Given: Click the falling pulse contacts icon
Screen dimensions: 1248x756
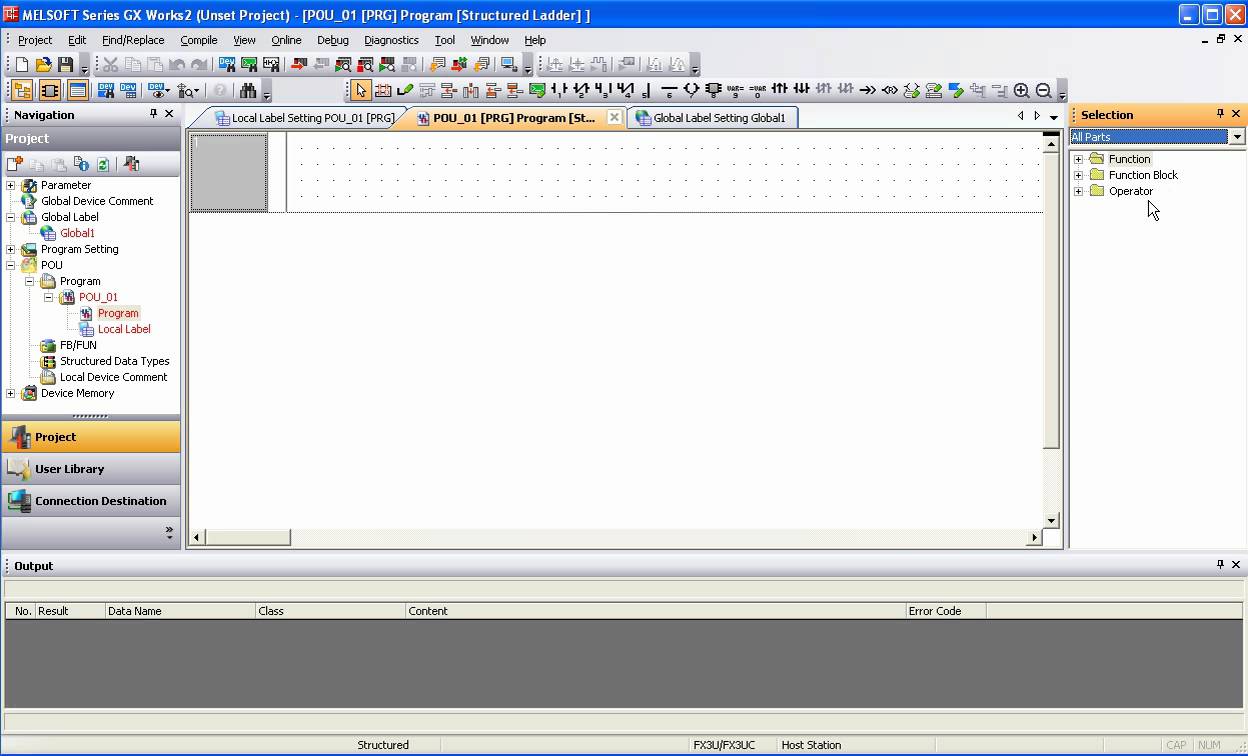Looking at the screenshot, I should tap(801, 91).
